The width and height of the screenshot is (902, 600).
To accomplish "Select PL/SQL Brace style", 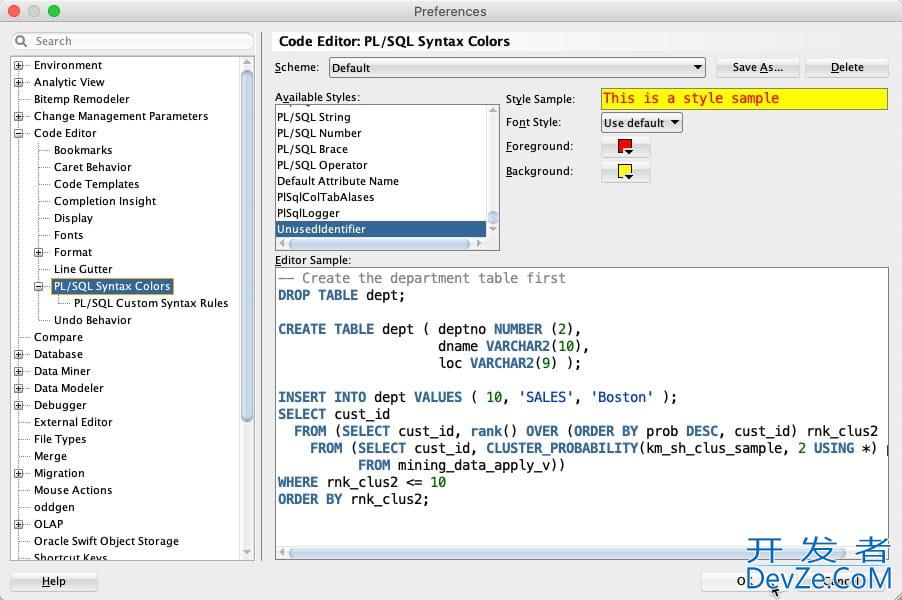I will [381, 149].
